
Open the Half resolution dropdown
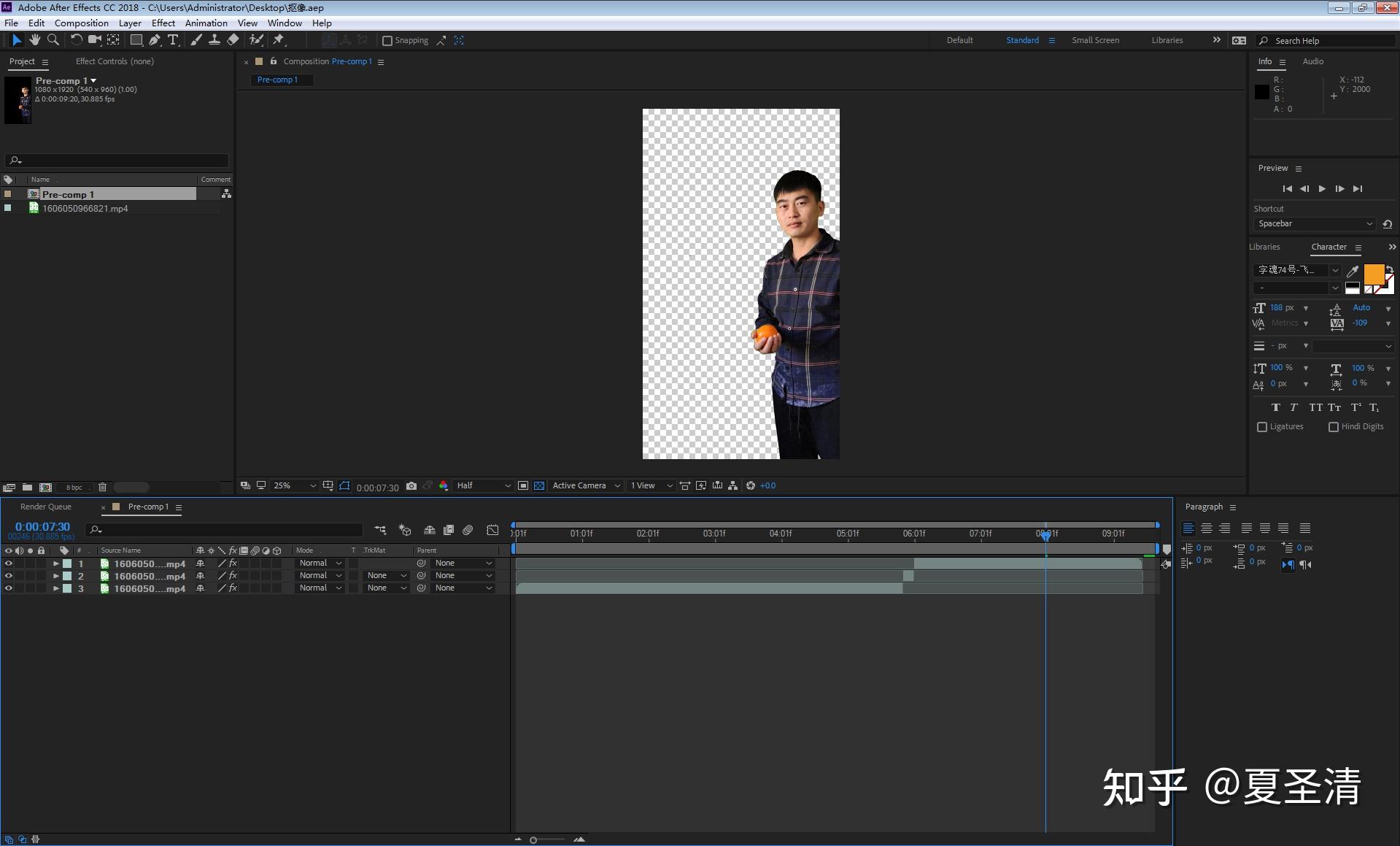pos(484,486)
